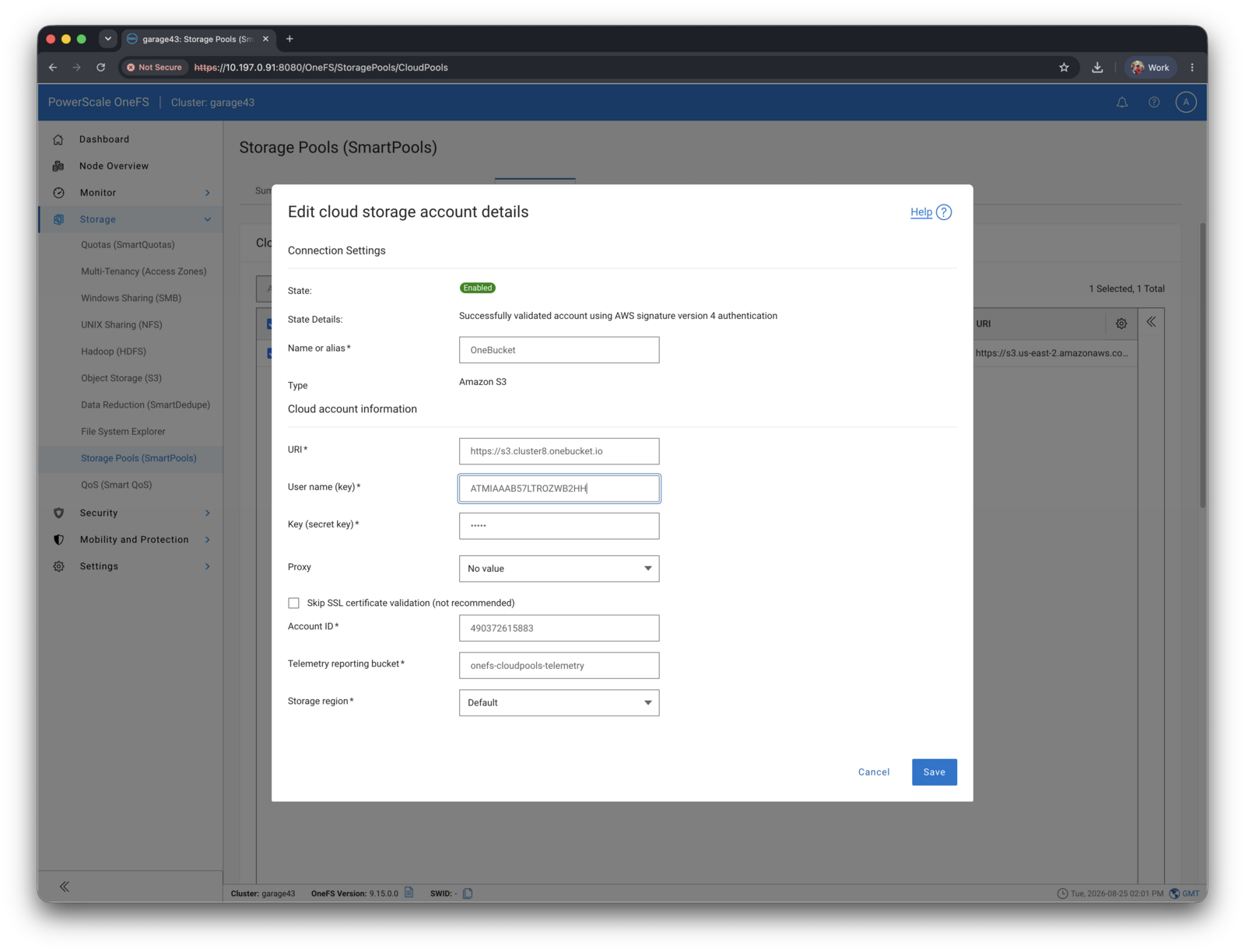Click the browser address bar URL
Screen dimensions: 1245x952
(321, 68)
